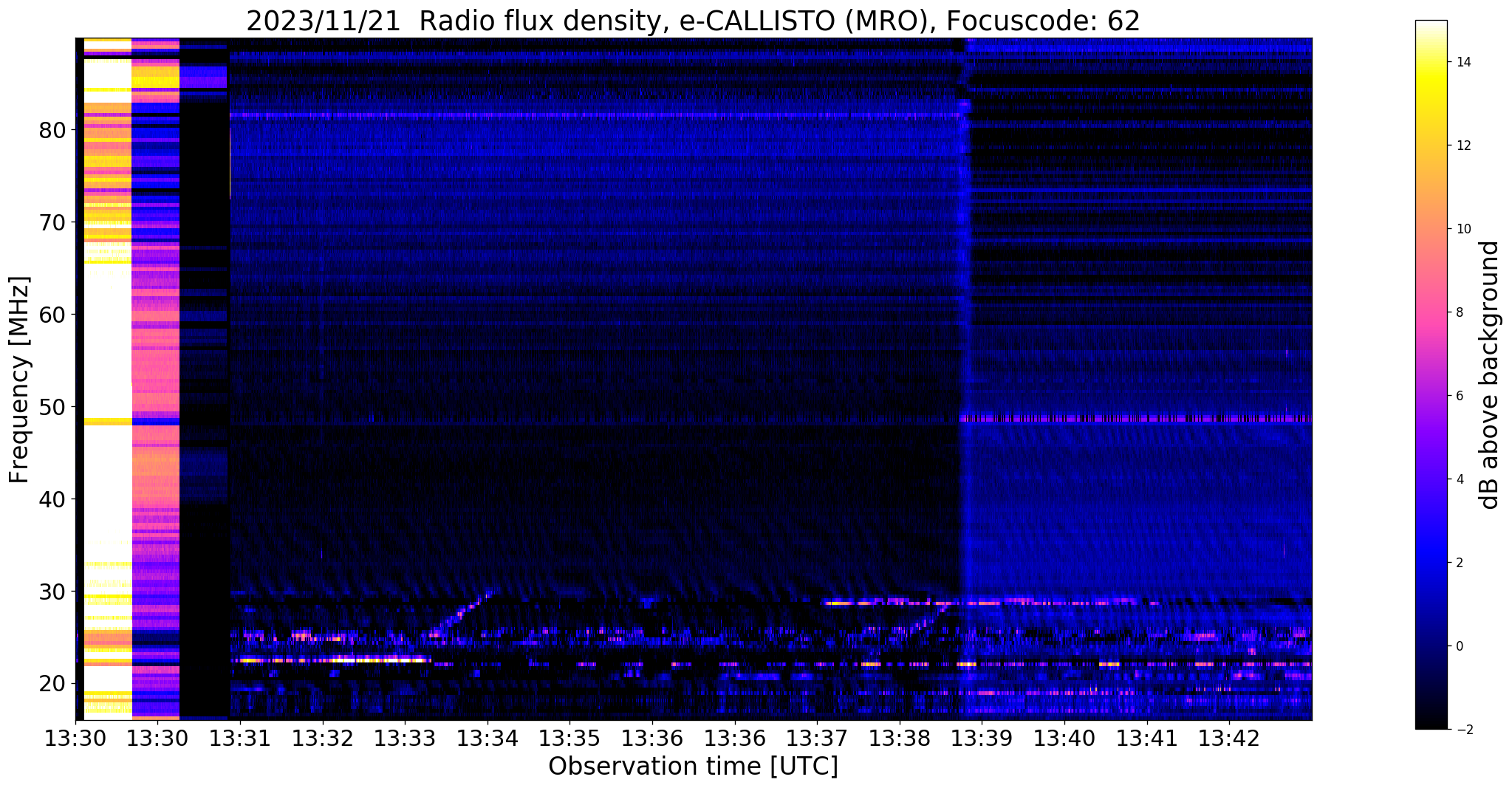This screenshot has width=1512, height=788.
Task: Click the 'Frequency [MHz]' axis label
Action: tap(20, 380)
